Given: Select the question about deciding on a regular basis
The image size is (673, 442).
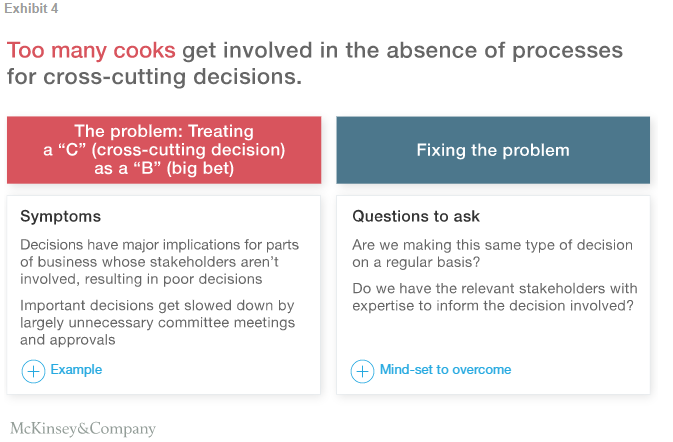Looking at the screenshot, I should (492, 254).
